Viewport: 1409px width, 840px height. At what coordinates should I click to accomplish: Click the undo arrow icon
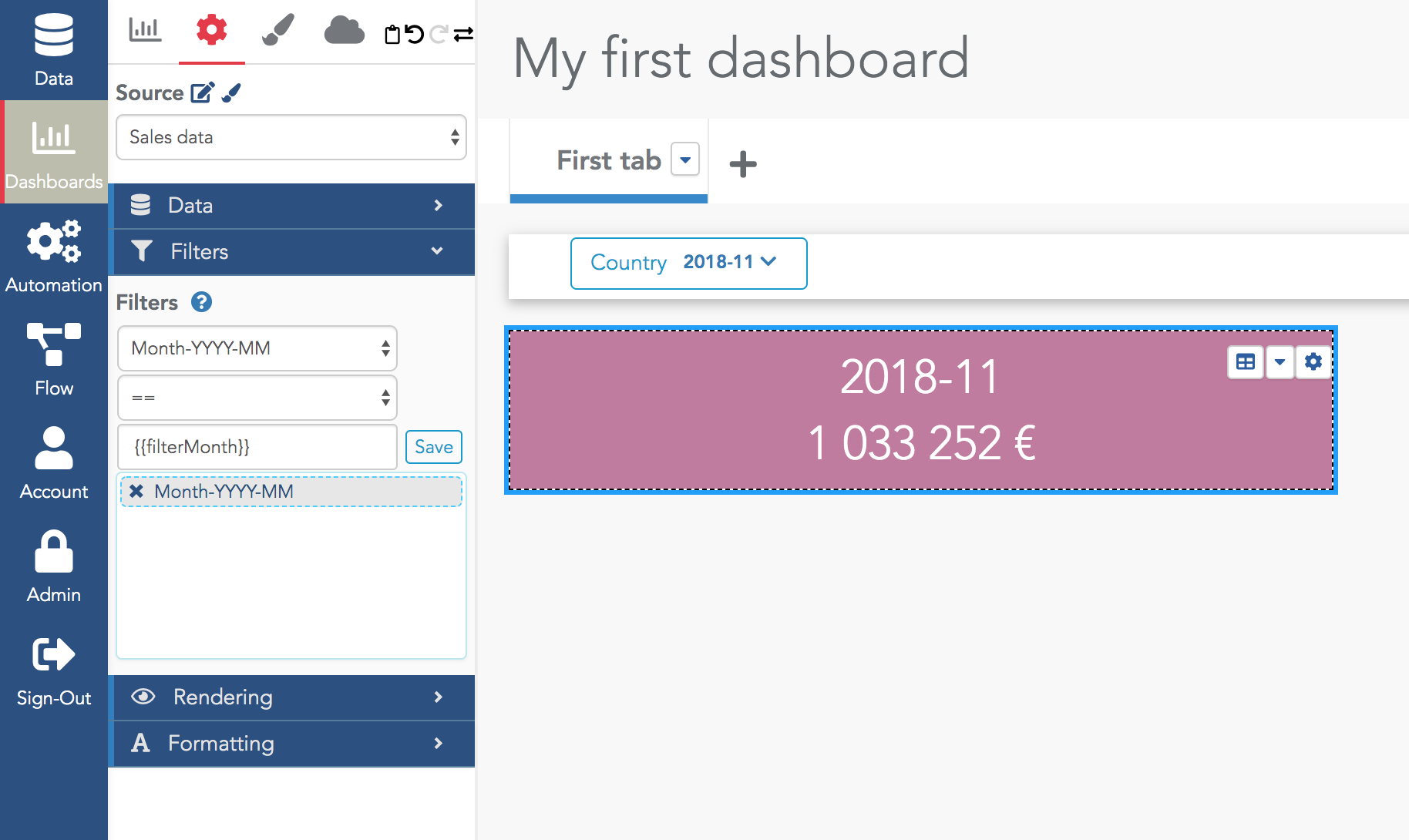tap(415, 35)
